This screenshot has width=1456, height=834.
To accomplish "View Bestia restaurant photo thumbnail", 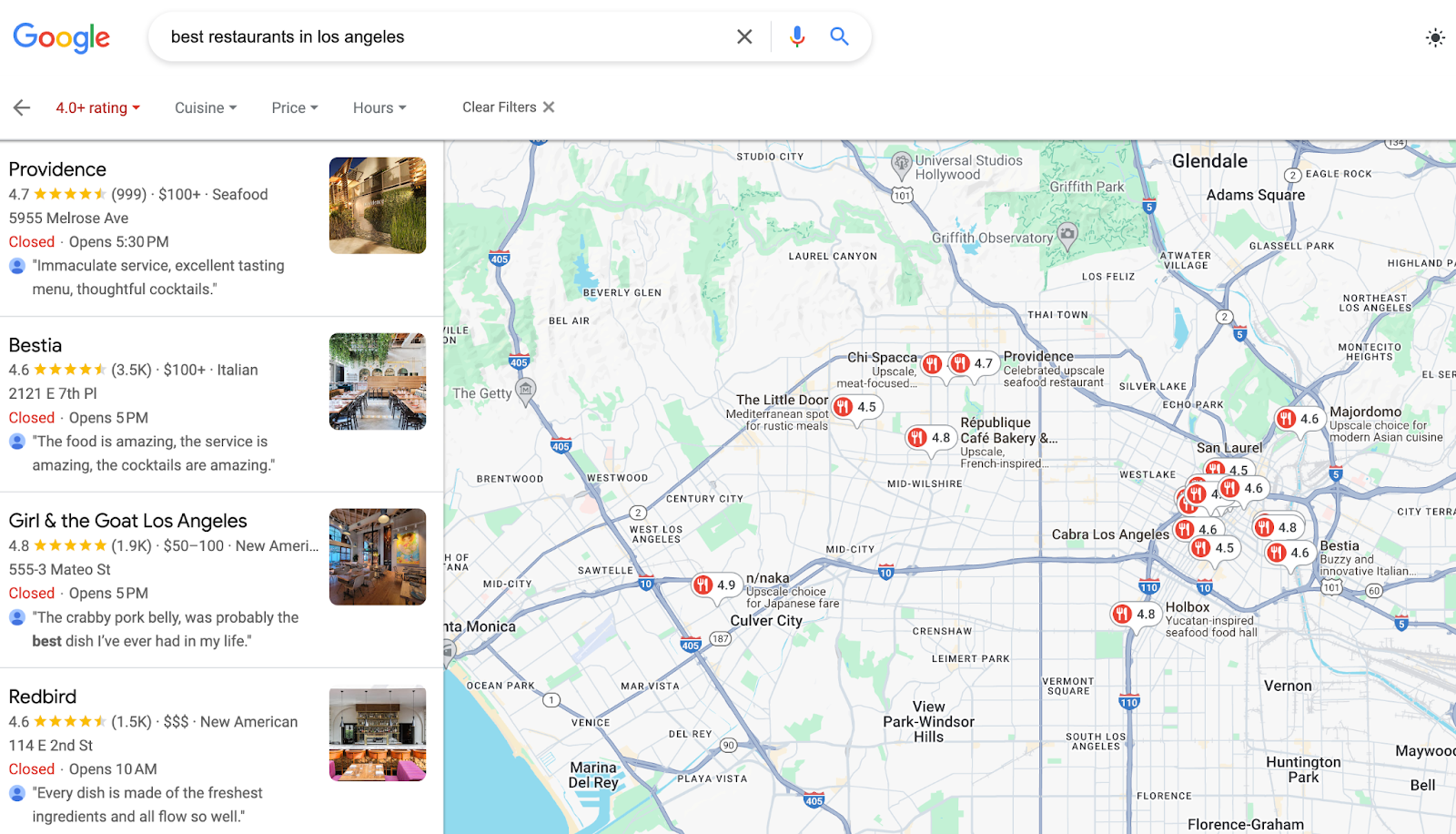I will coord(378,381).
